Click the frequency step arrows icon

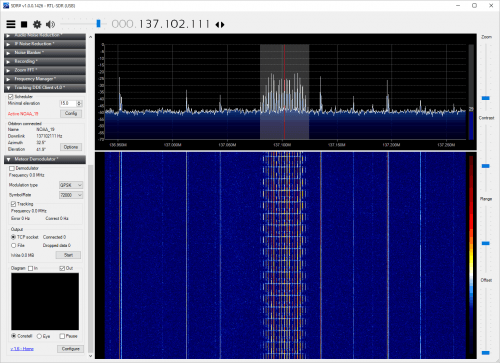click(x=220, y=25)
